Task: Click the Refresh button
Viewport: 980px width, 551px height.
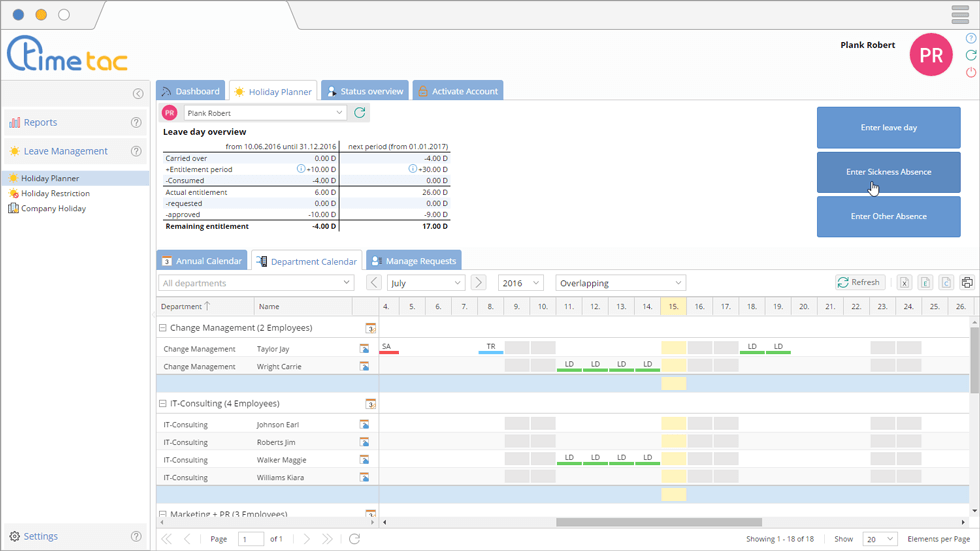Action: pyautogui.click(x=859, y=283)
